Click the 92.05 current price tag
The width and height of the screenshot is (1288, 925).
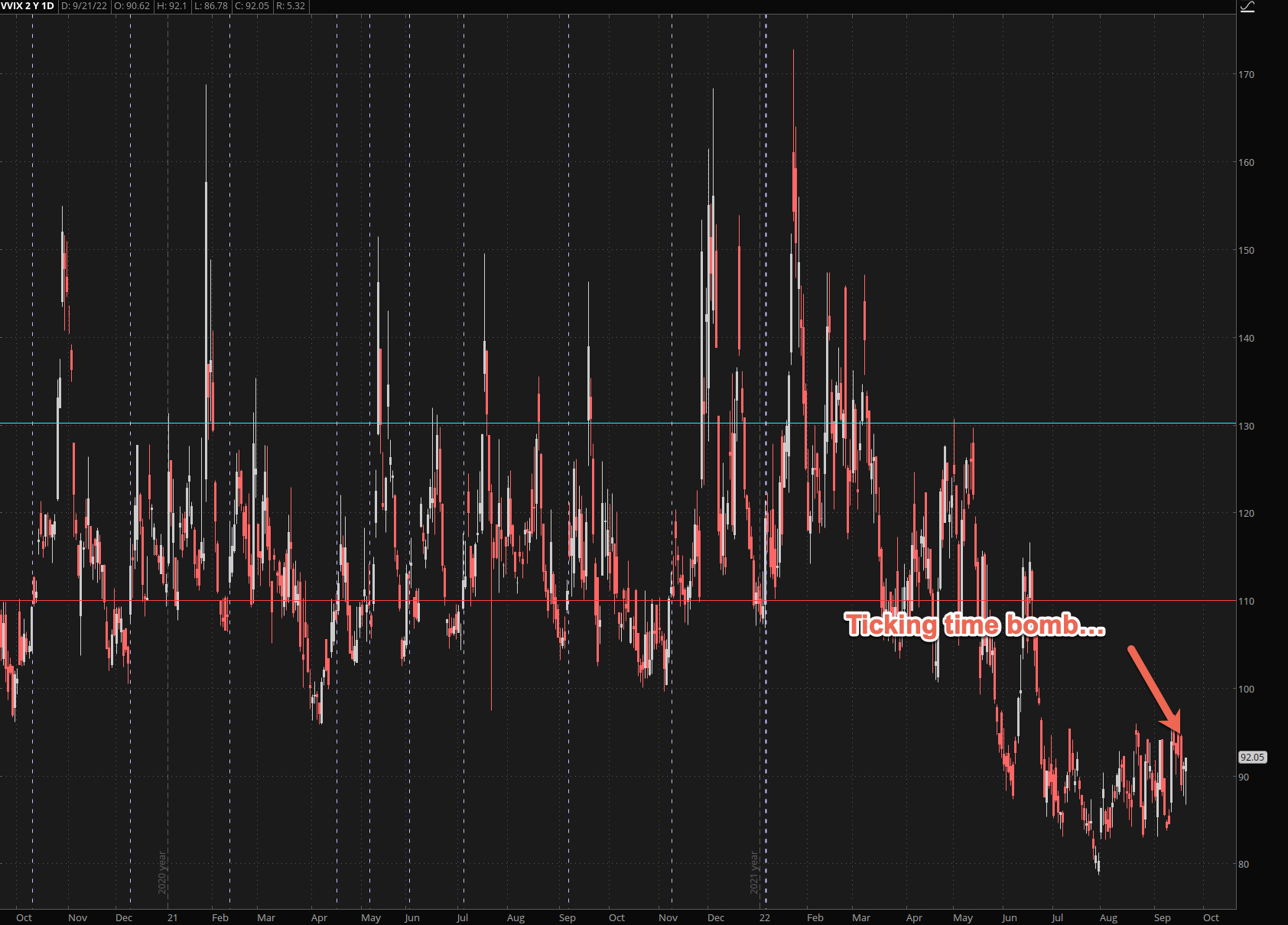[1252, 757]
